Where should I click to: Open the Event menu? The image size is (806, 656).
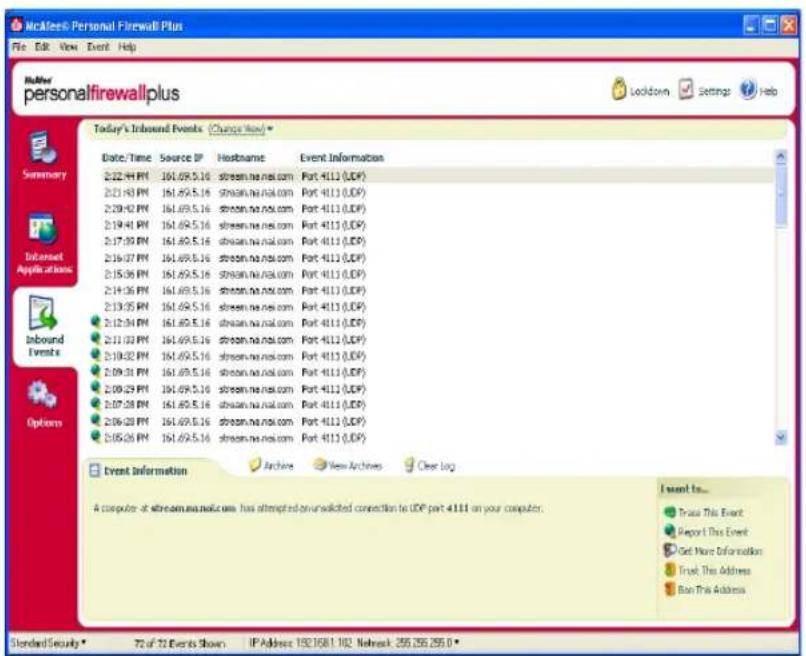coord(98,47)
